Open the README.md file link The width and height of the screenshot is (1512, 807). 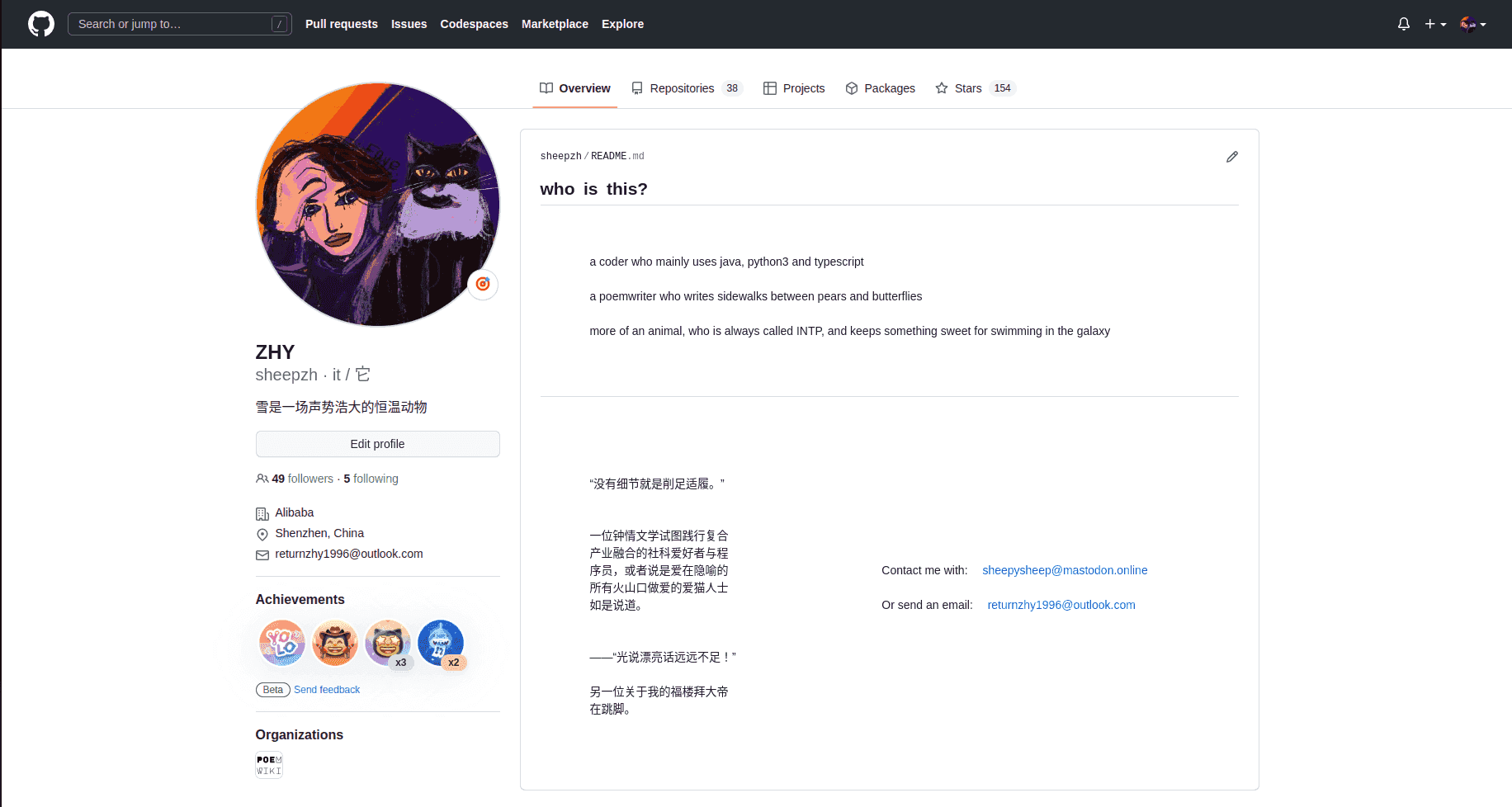click(617, 156)
